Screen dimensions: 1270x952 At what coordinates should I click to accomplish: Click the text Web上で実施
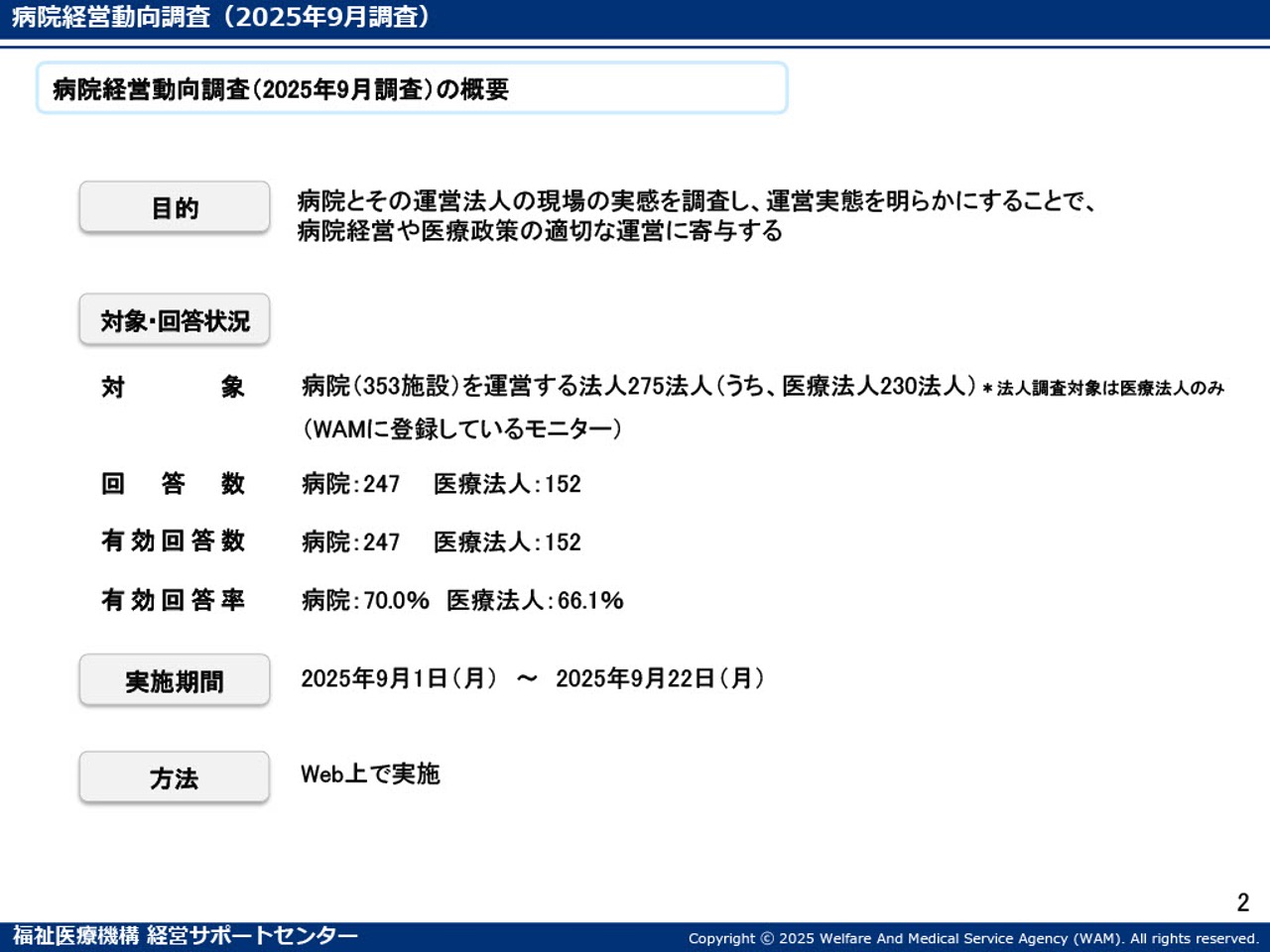[370, 774]
